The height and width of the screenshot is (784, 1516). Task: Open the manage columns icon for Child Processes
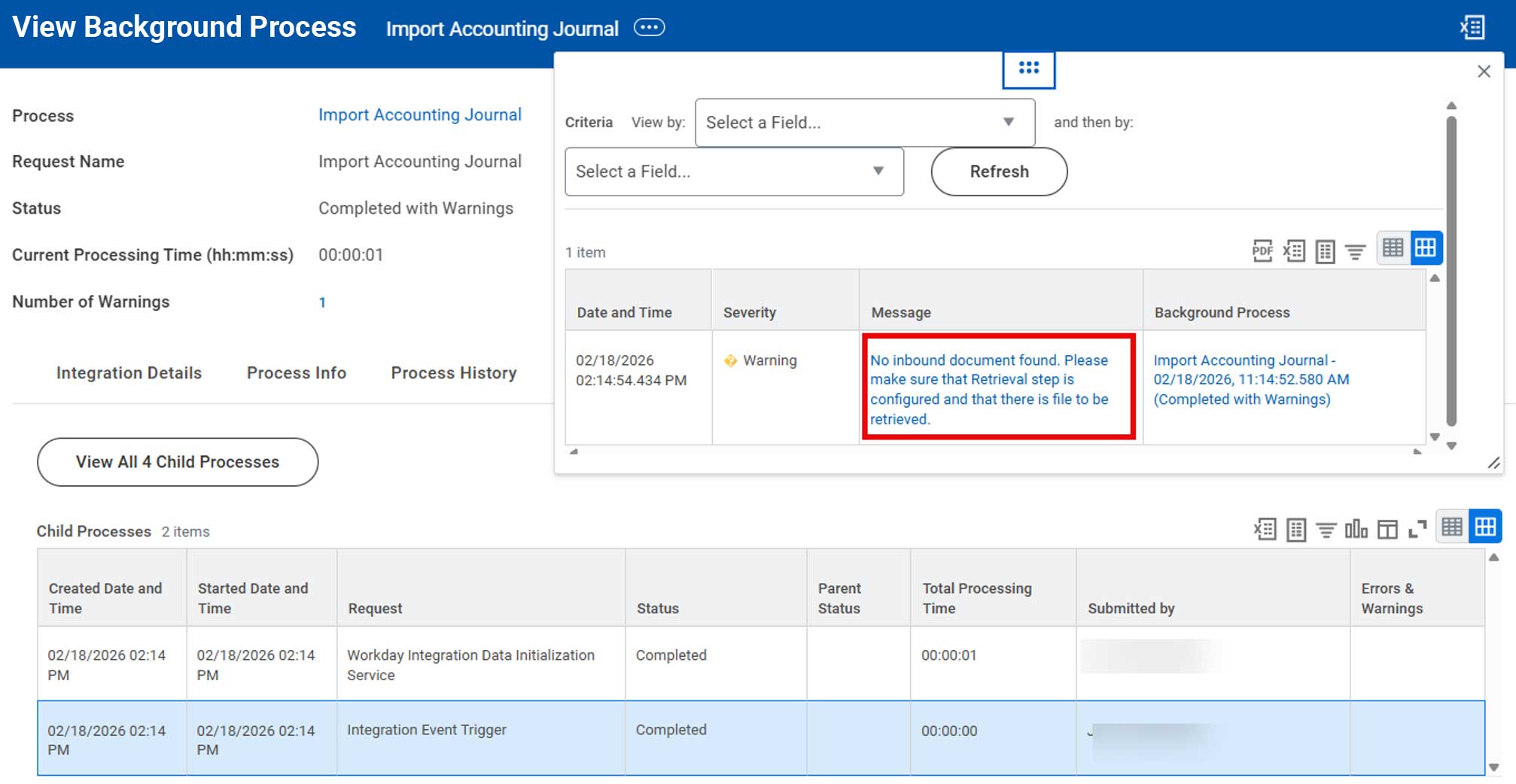pos(1387,529)
